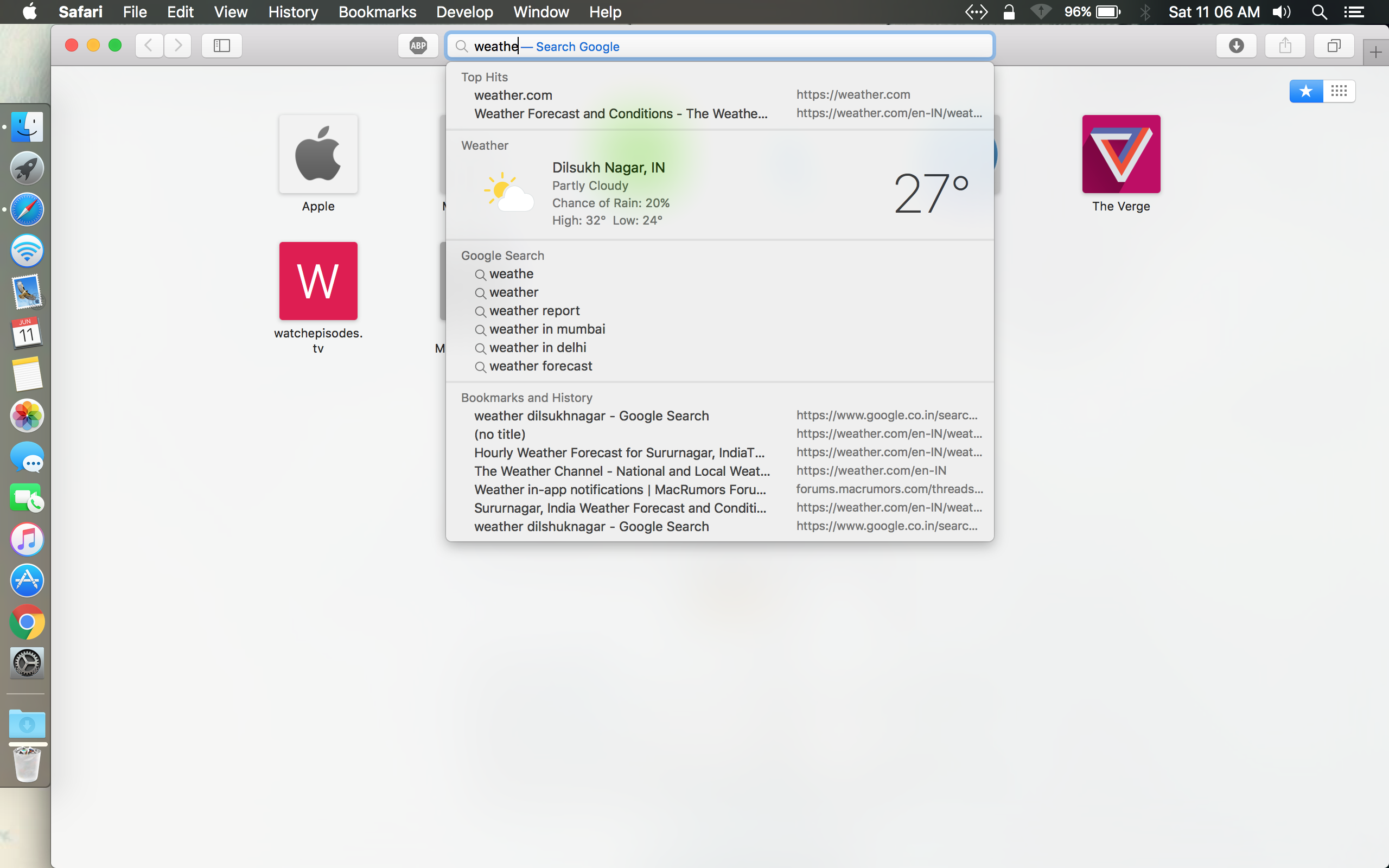Click the lock icon in menu bar
The image size is (1389, 868).
coord(1009,11)
